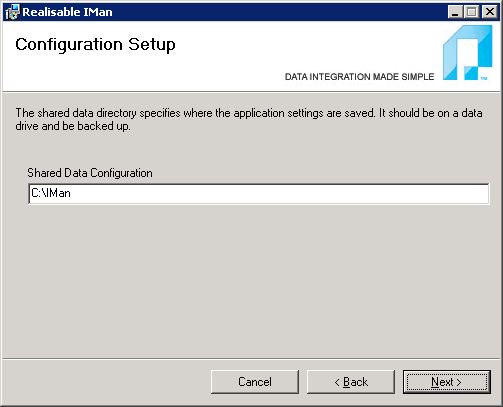
Task: Click the 'drive and be backed up' line
Action: (x=73, y=126)
